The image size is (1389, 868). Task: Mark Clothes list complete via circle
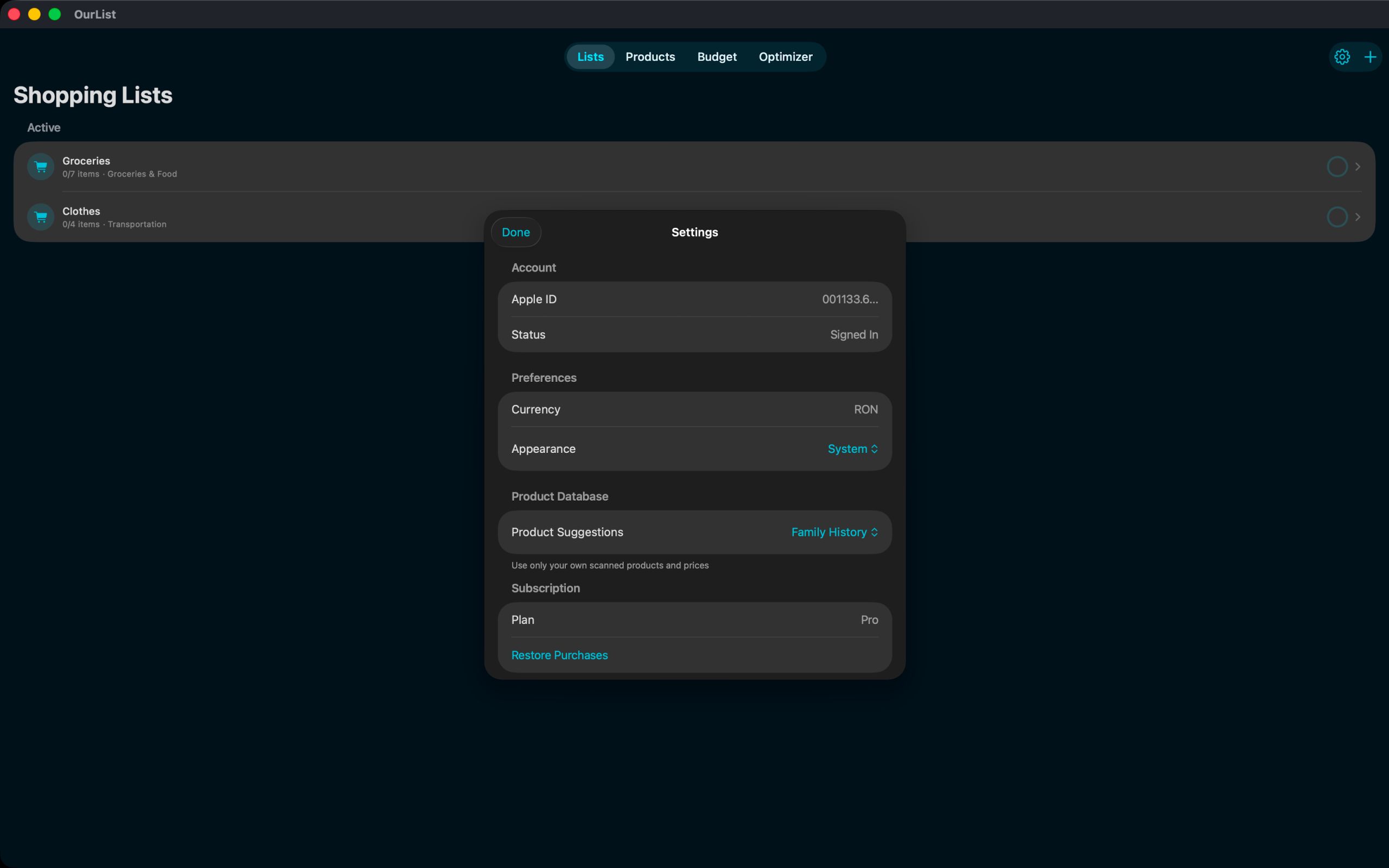(1337, 217)
